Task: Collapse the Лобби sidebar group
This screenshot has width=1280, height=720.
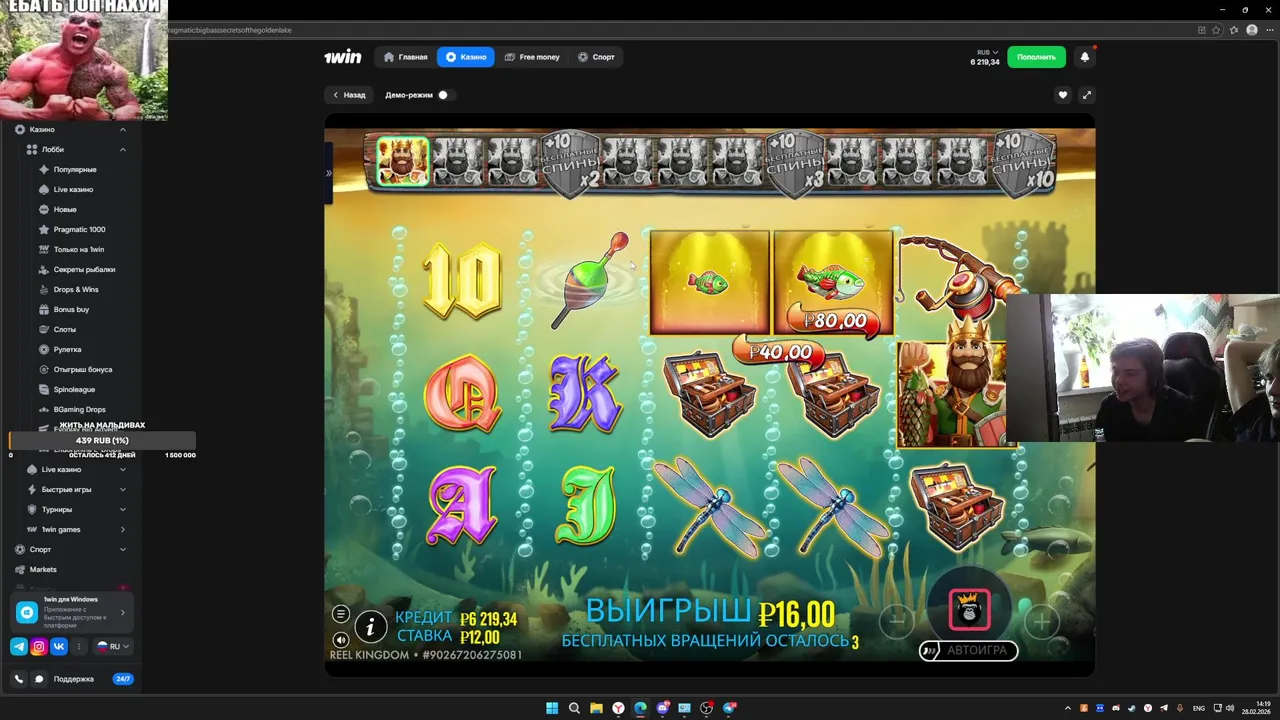Action: [123, 149]
